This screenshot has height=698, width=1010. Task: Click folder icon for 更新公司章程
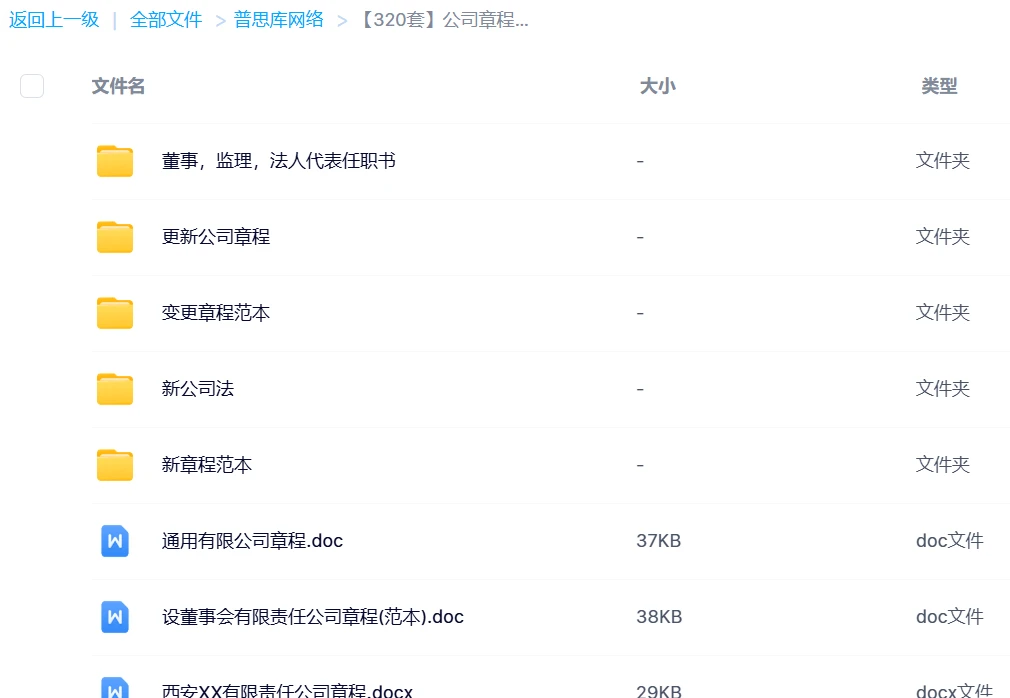click(115, 237)
